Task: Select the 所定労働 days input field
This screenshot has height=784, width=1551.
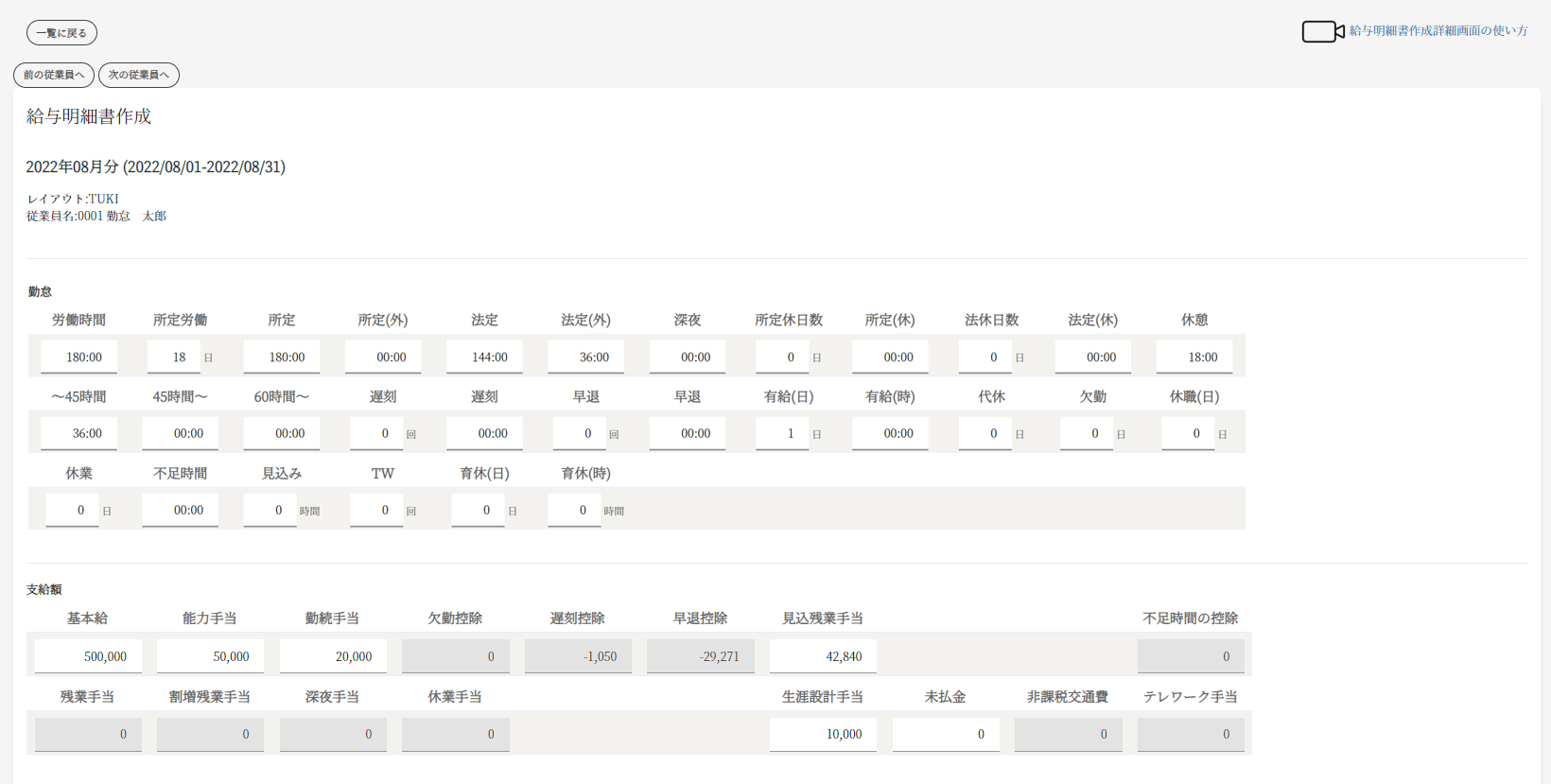Action: (x=174, y=357)
